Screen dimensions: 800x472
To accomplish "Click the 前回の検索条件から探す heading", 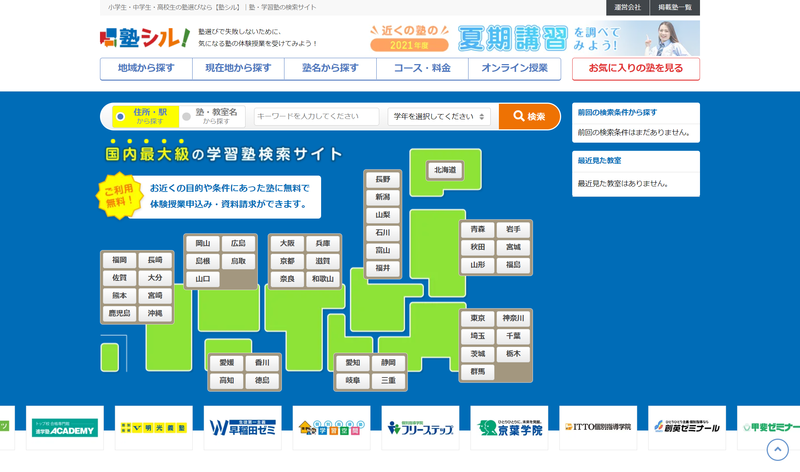I will 617,113.
